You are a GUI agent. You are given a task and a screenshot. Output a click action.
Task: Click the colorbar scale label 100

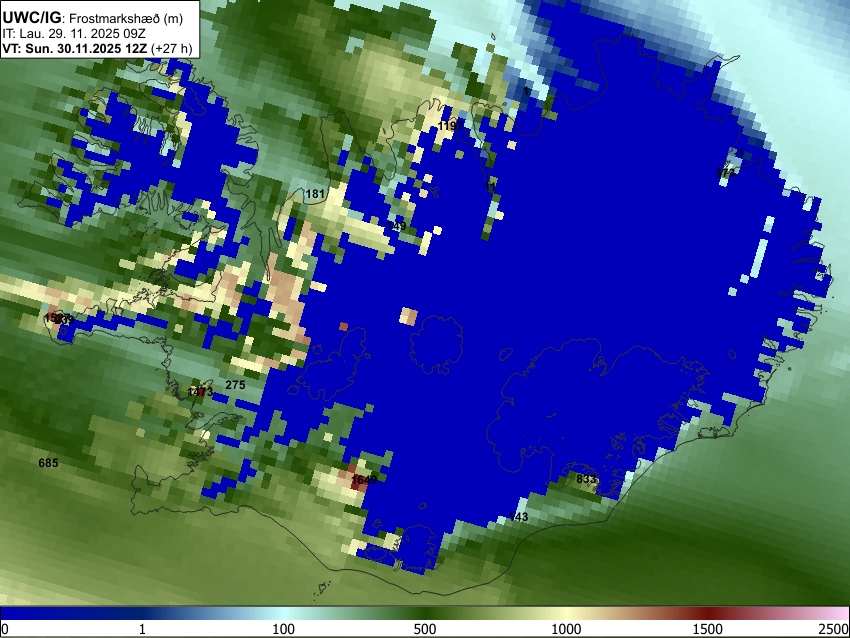click(284, 629)
